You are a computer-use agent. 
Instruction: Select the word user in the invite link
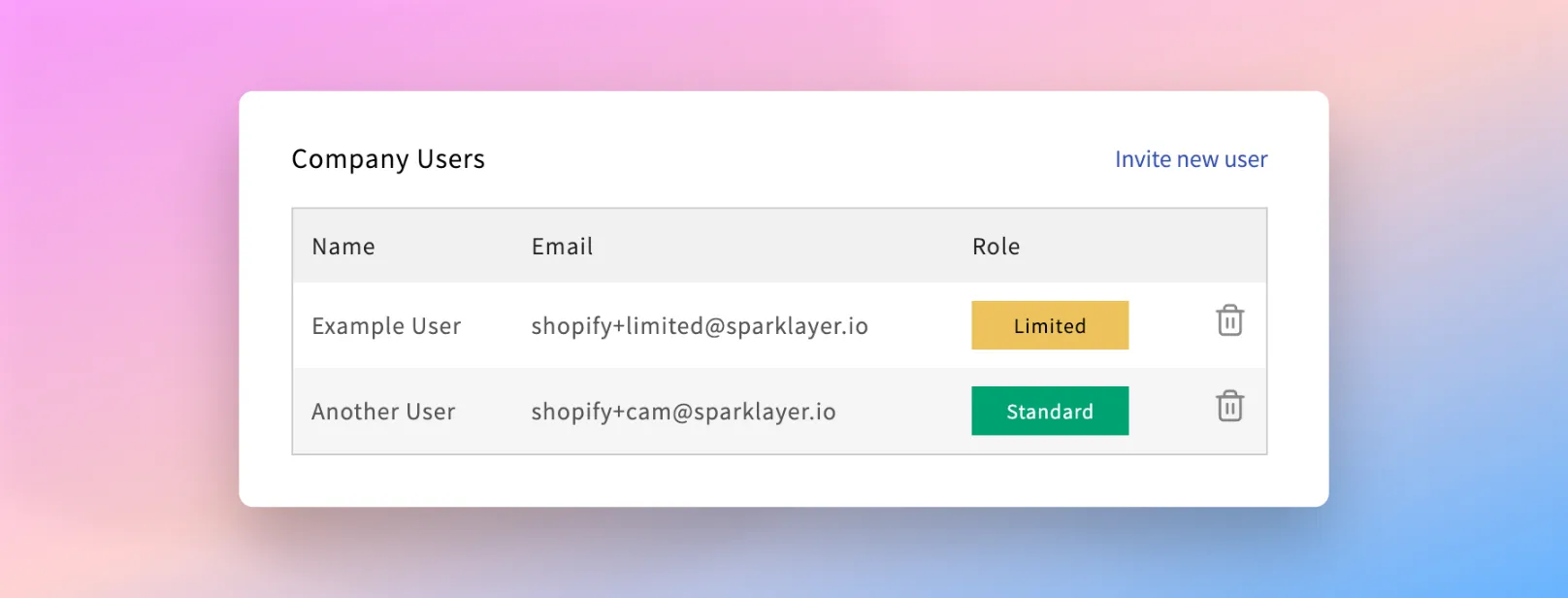pos(1245,160)
